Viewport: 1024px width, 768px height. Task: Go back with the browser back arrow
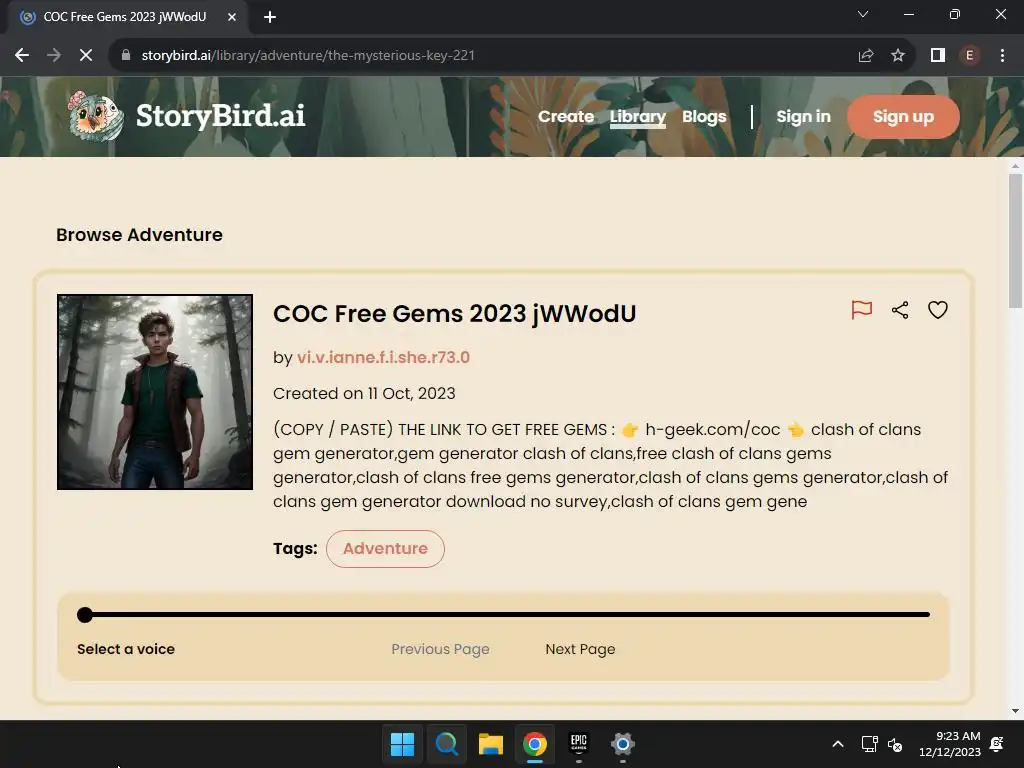[x=22, y=56]
